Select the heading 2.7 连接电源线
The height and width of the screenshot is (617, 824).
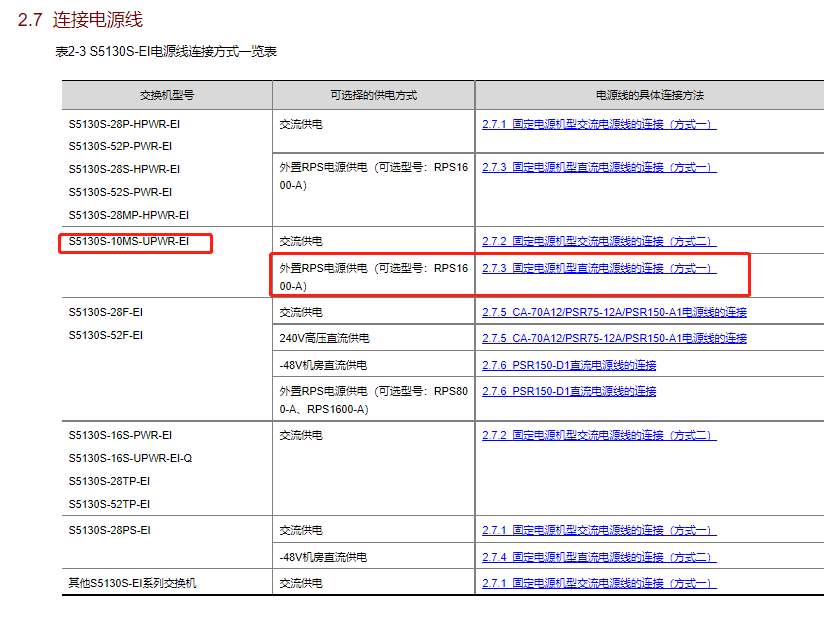pyautogui.click(x=80, y=20)
